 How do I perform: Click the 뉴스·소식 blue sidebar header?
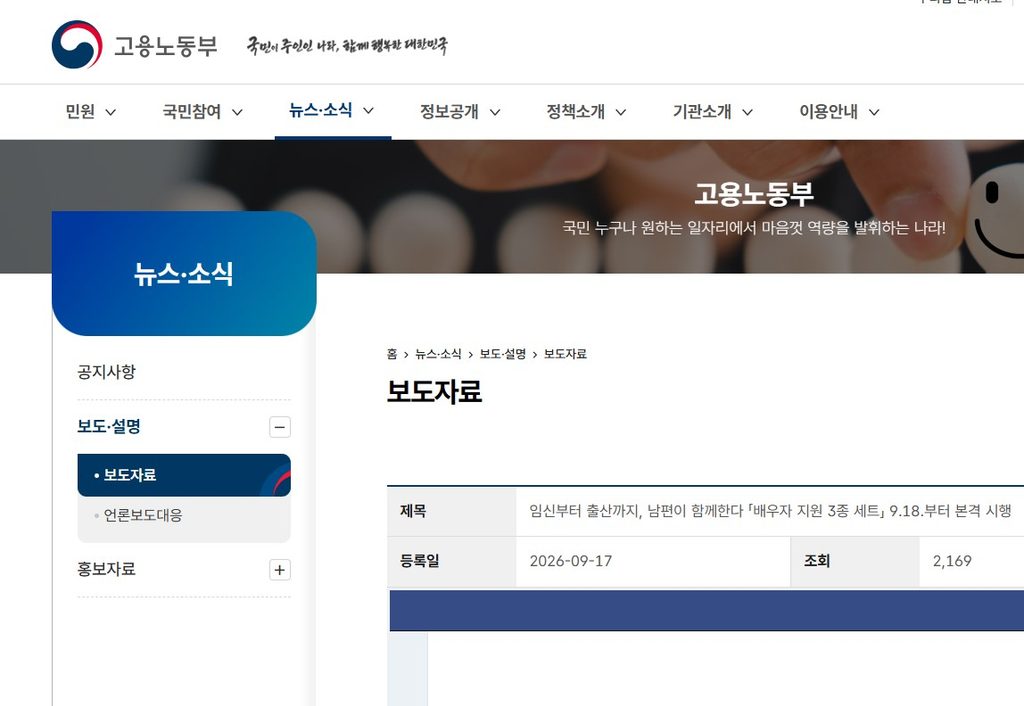coord(184,274)
